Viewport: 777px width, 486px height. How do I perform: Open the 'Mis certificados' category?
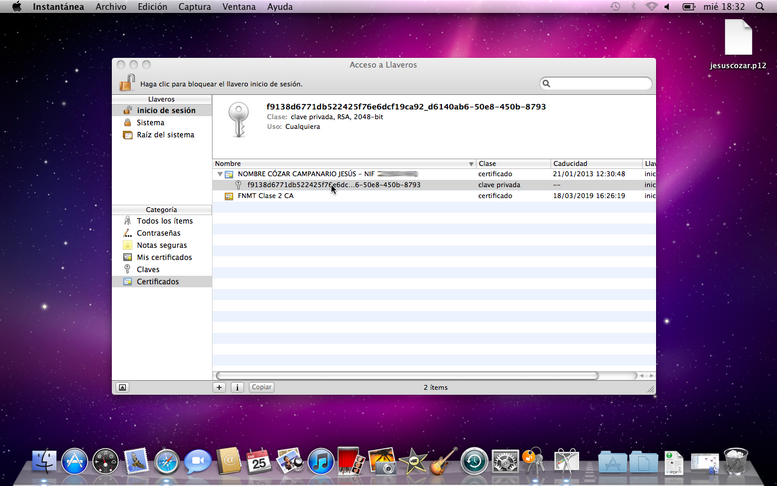tap(162, 257)
